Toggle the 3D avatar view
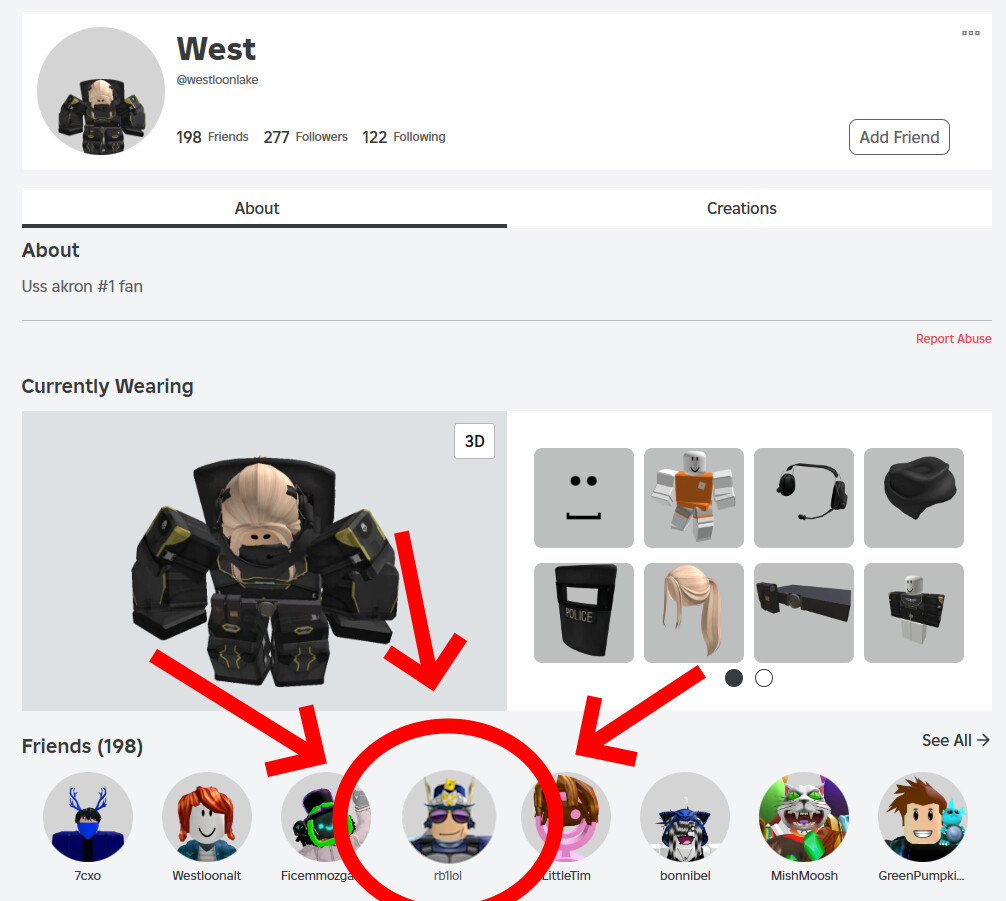The image size is (1006, 901). 474,441
